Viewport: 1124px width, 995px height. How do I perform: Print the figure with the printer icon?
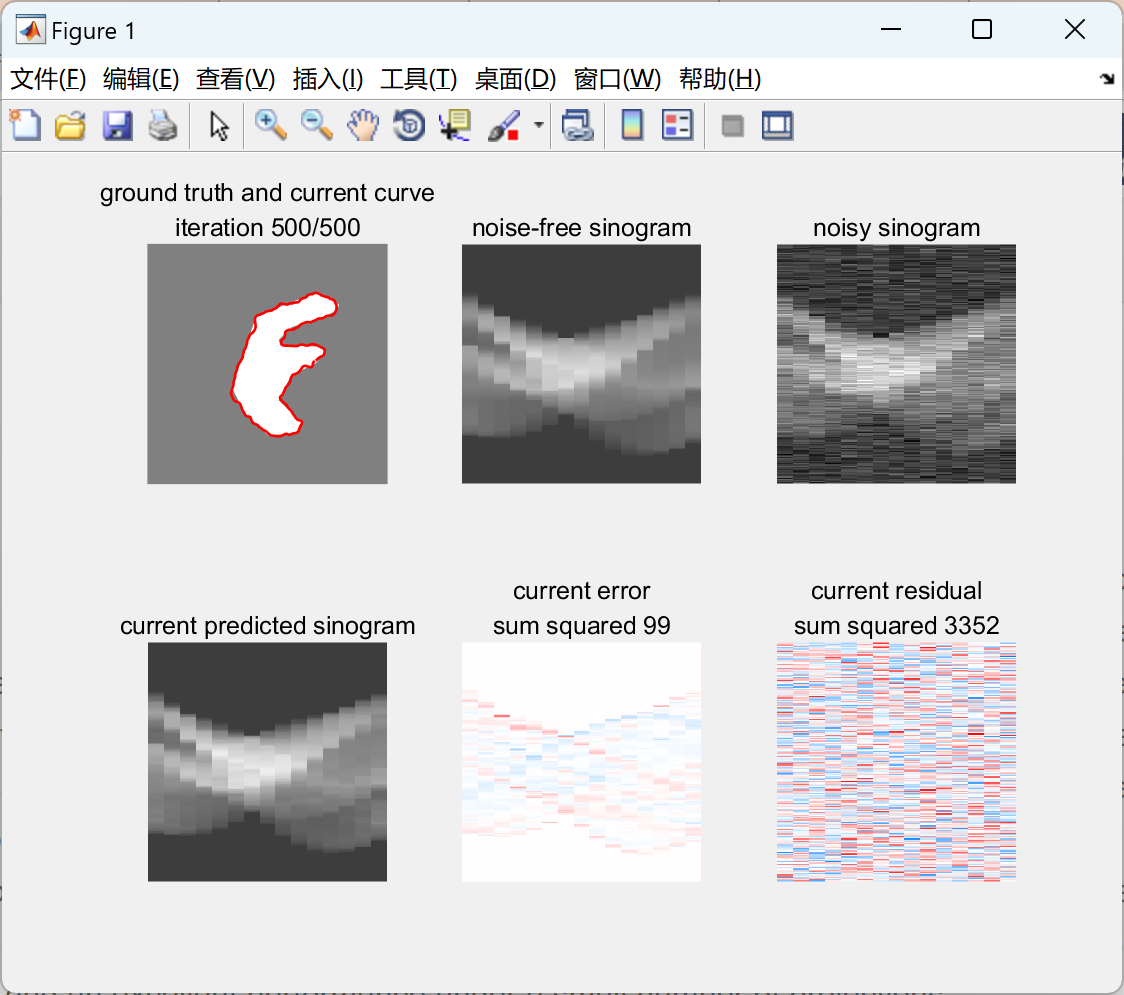[x=163, y=125]
